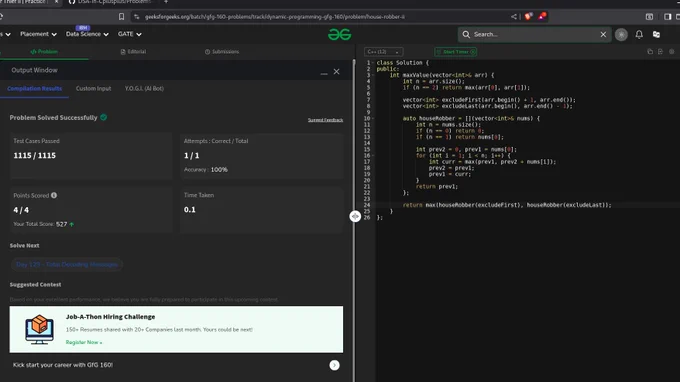
Task: Collapse the lambda fold at editor line 10
Action: [373, 118]
